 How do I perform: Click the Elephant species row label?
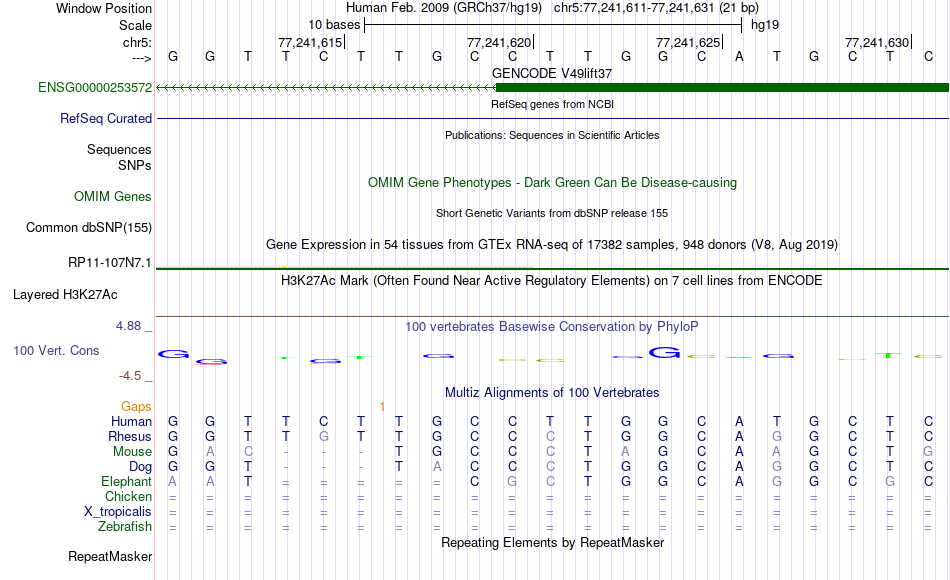pyautogui.click(x=126, y=481)
